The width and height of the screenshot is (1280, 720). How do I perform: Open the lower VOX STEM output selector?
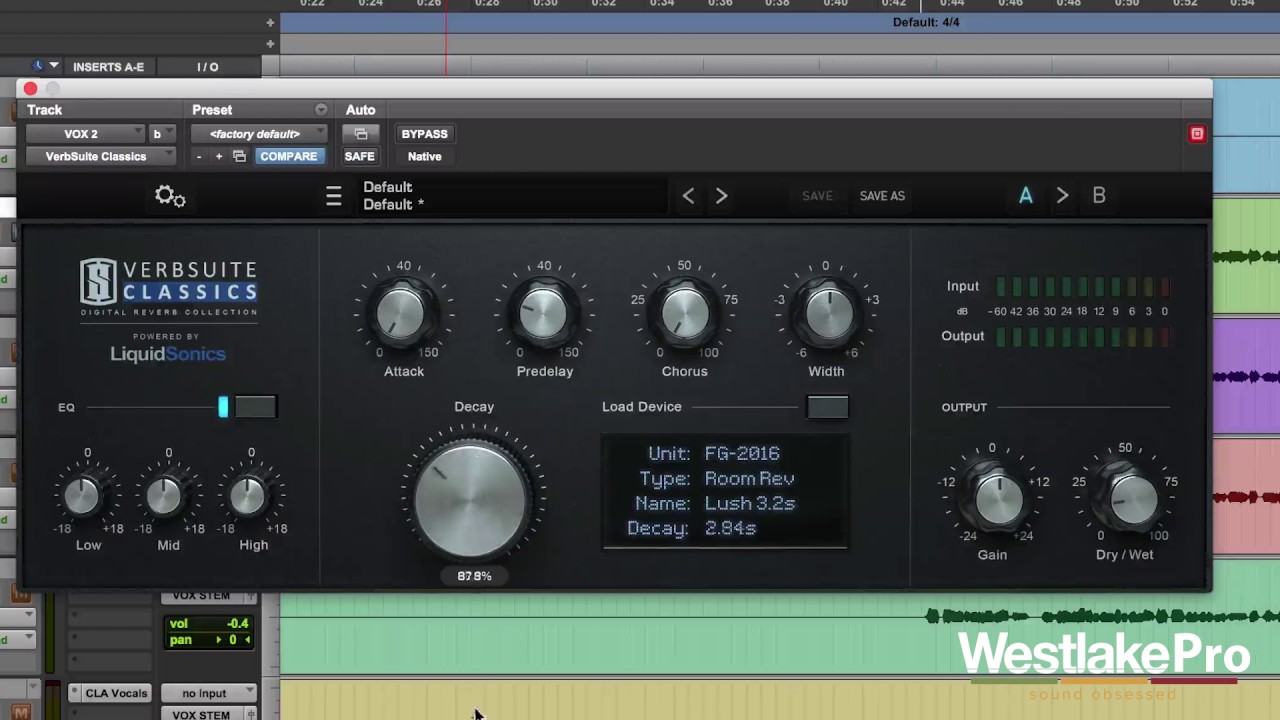(x=201, y=715)
